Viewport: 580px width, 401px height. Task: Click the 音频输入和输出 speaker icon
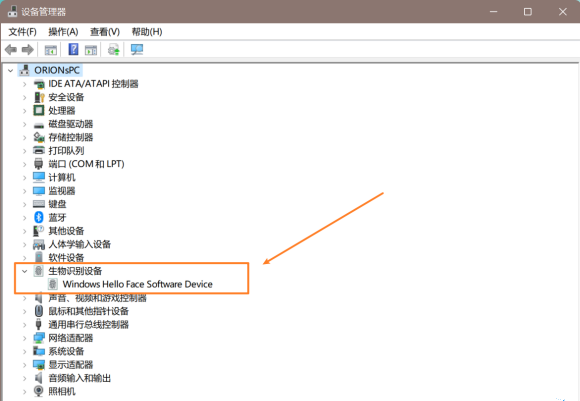click(x=39, y=378)
